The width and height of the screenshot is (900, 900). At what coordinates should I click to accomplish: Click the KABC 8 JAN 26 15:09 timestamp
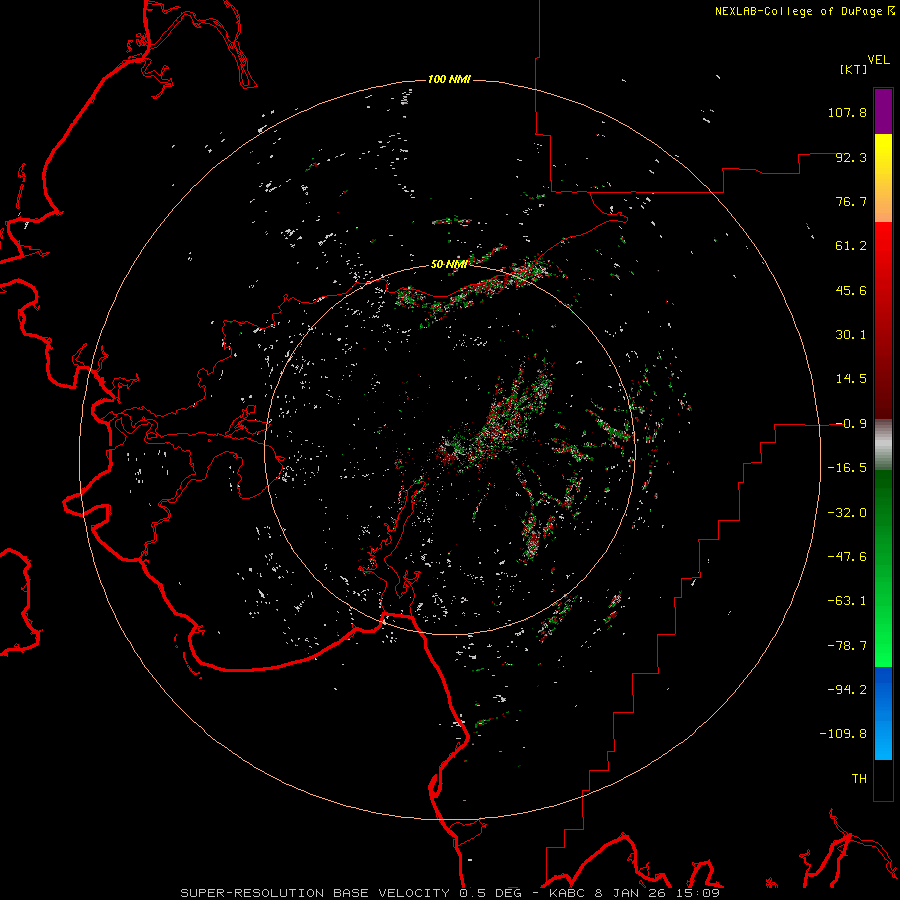click(x=634, y=893)
